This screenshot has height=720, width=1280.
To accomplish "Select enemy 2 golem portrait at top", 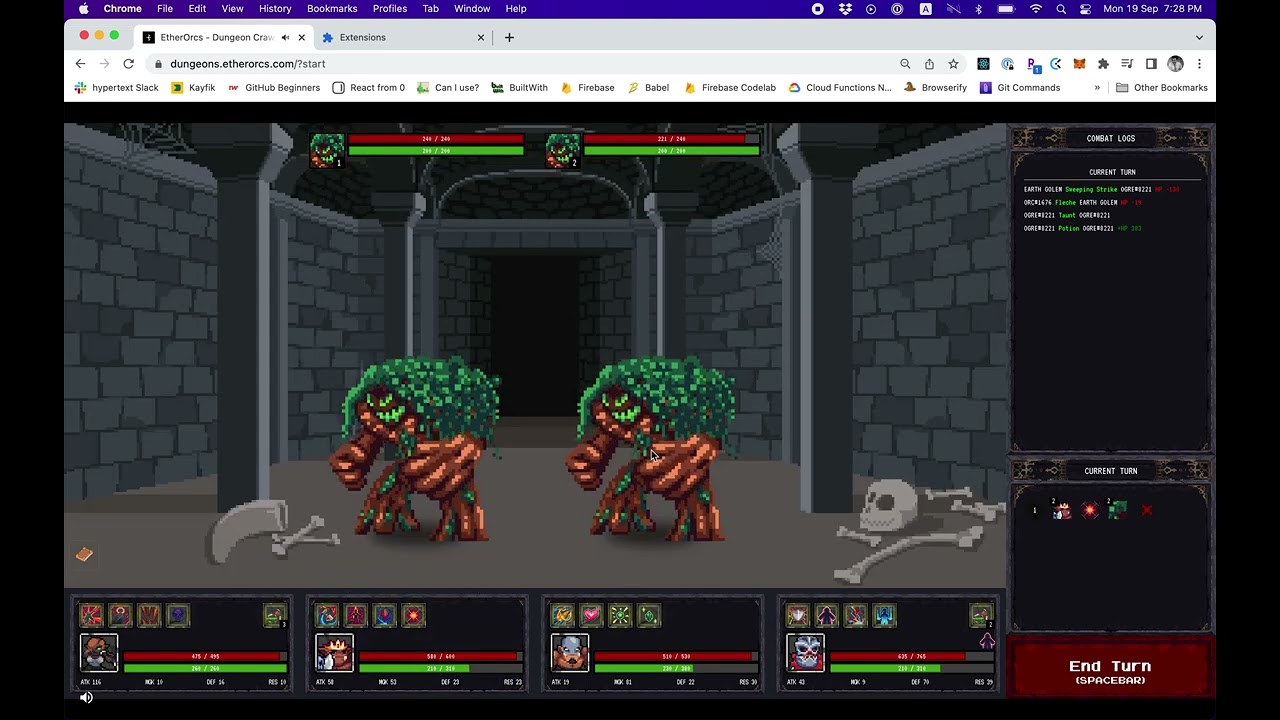I will [563, 151].
